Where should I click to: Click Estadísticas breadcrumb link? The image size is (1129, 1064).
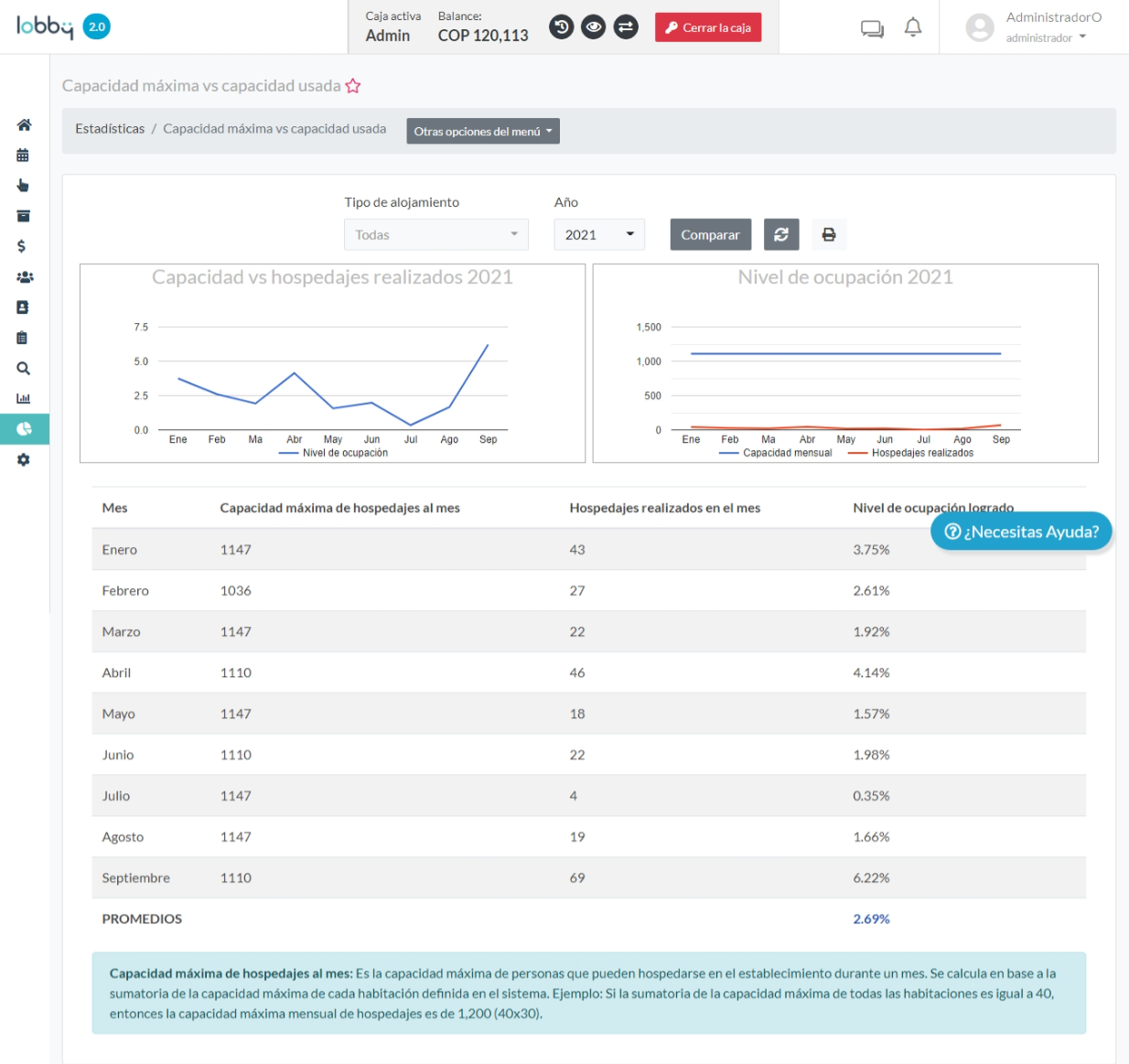tap(110, 129)
